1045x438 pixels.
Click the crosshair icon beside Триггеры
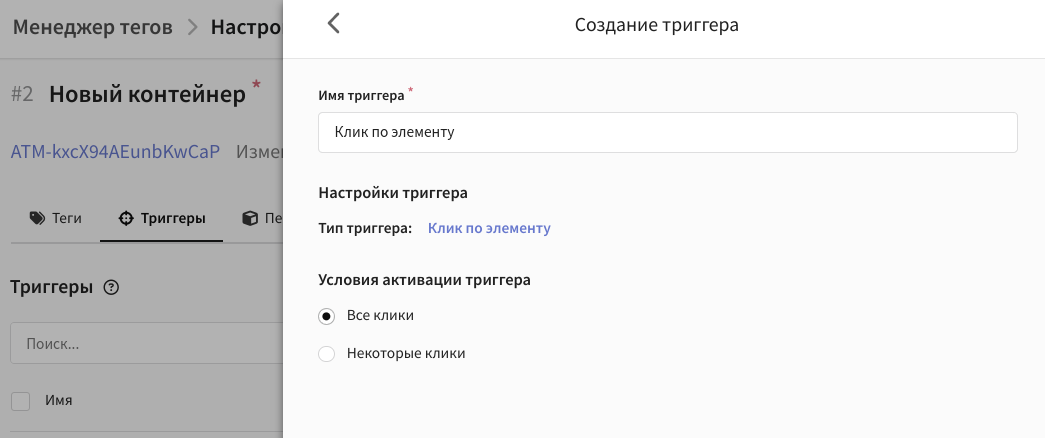(x=125, y=218)
